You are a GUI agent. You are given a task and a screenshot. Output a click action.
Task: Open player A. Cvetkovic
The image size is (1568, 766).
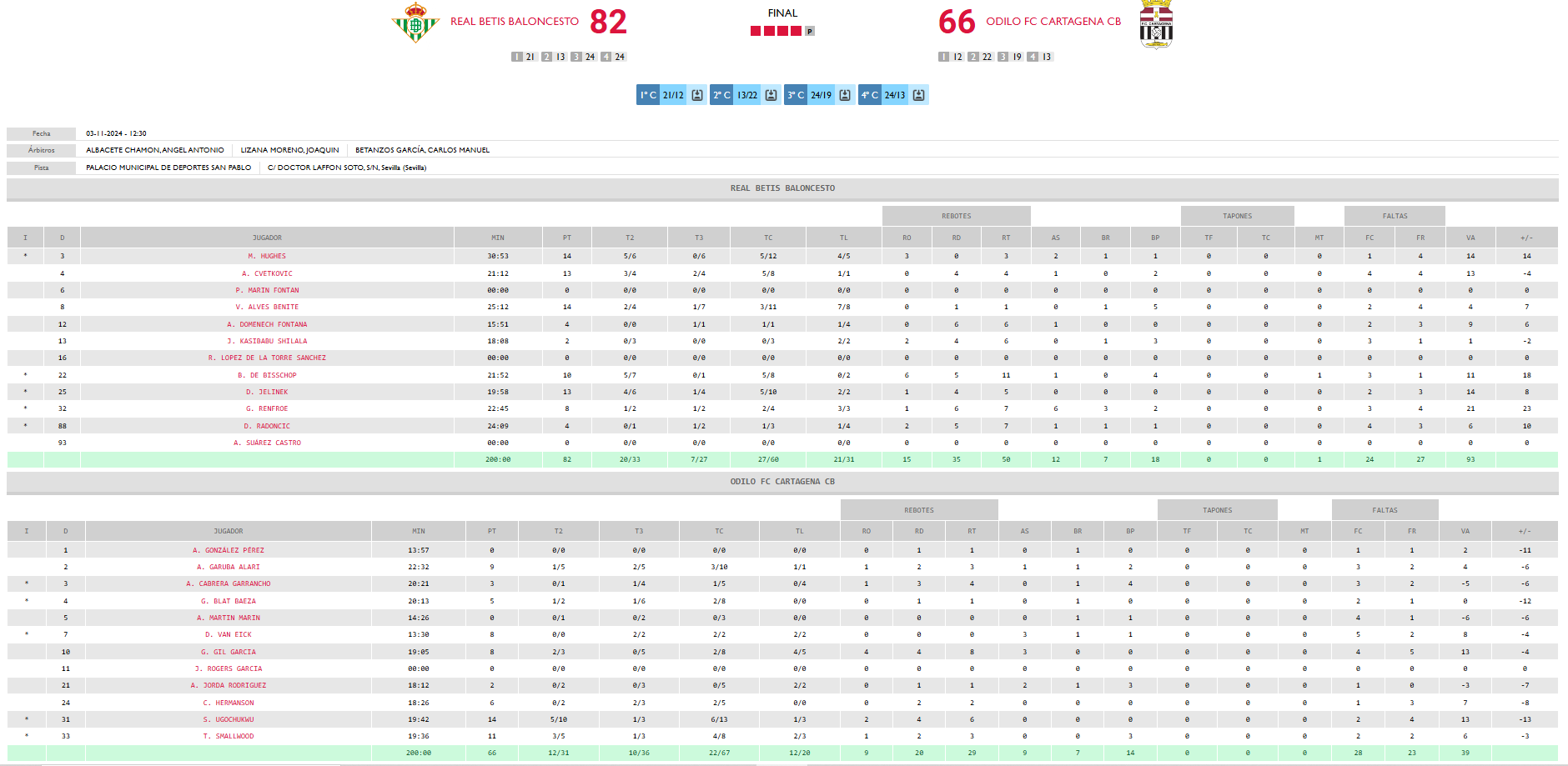[267, 273]
